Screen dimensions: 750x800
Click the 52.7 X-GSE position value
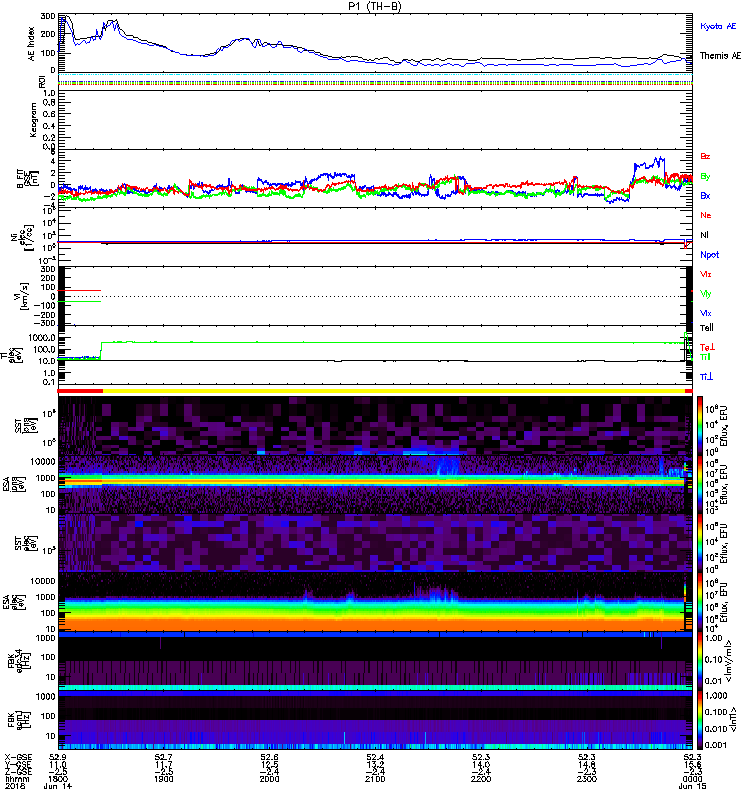pyautogui.click(x=163, y=757)
